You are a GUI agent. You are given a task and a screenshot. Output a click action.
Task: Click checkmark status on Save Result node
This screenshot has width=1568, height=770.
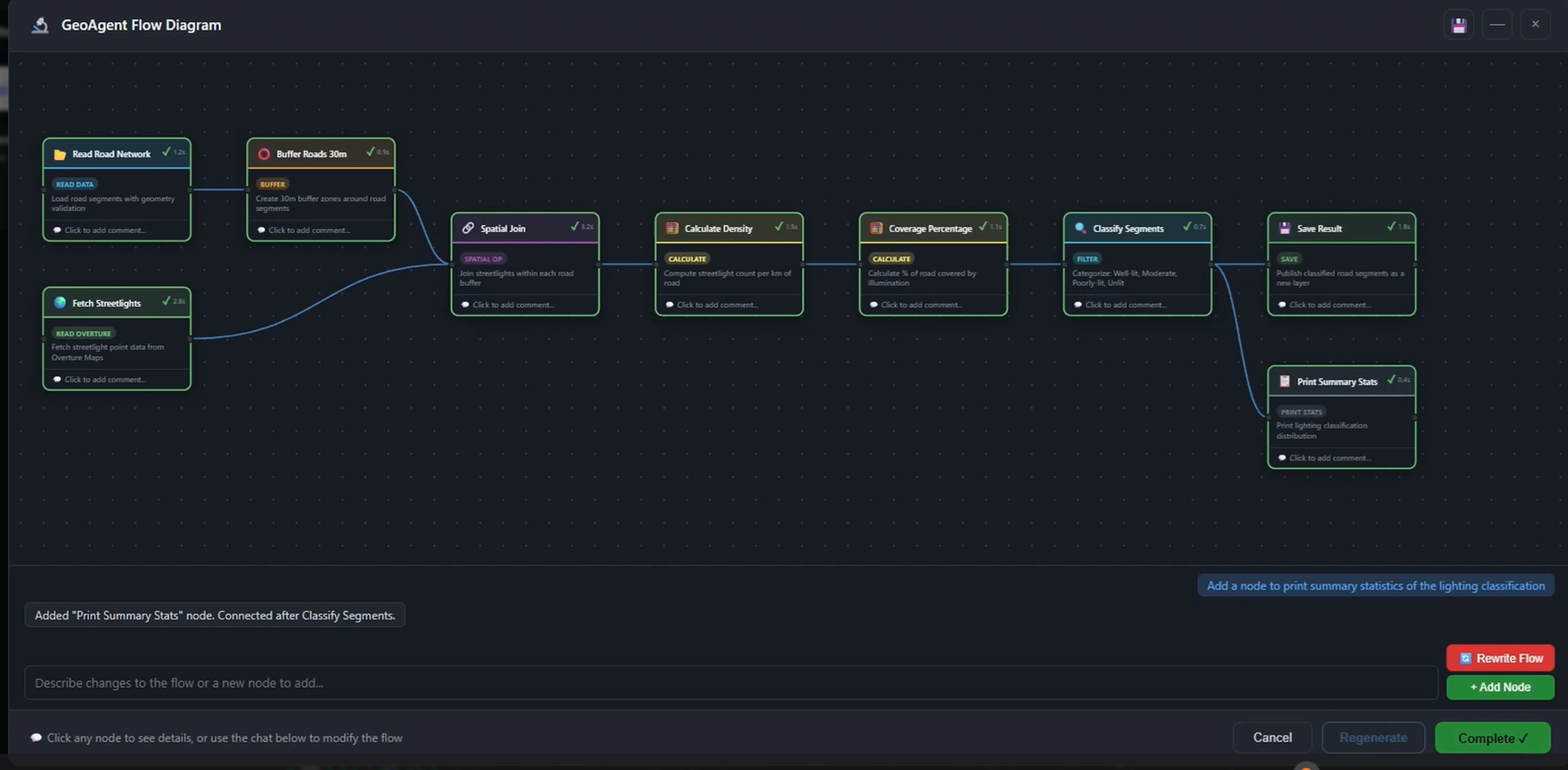[1391, 226]
